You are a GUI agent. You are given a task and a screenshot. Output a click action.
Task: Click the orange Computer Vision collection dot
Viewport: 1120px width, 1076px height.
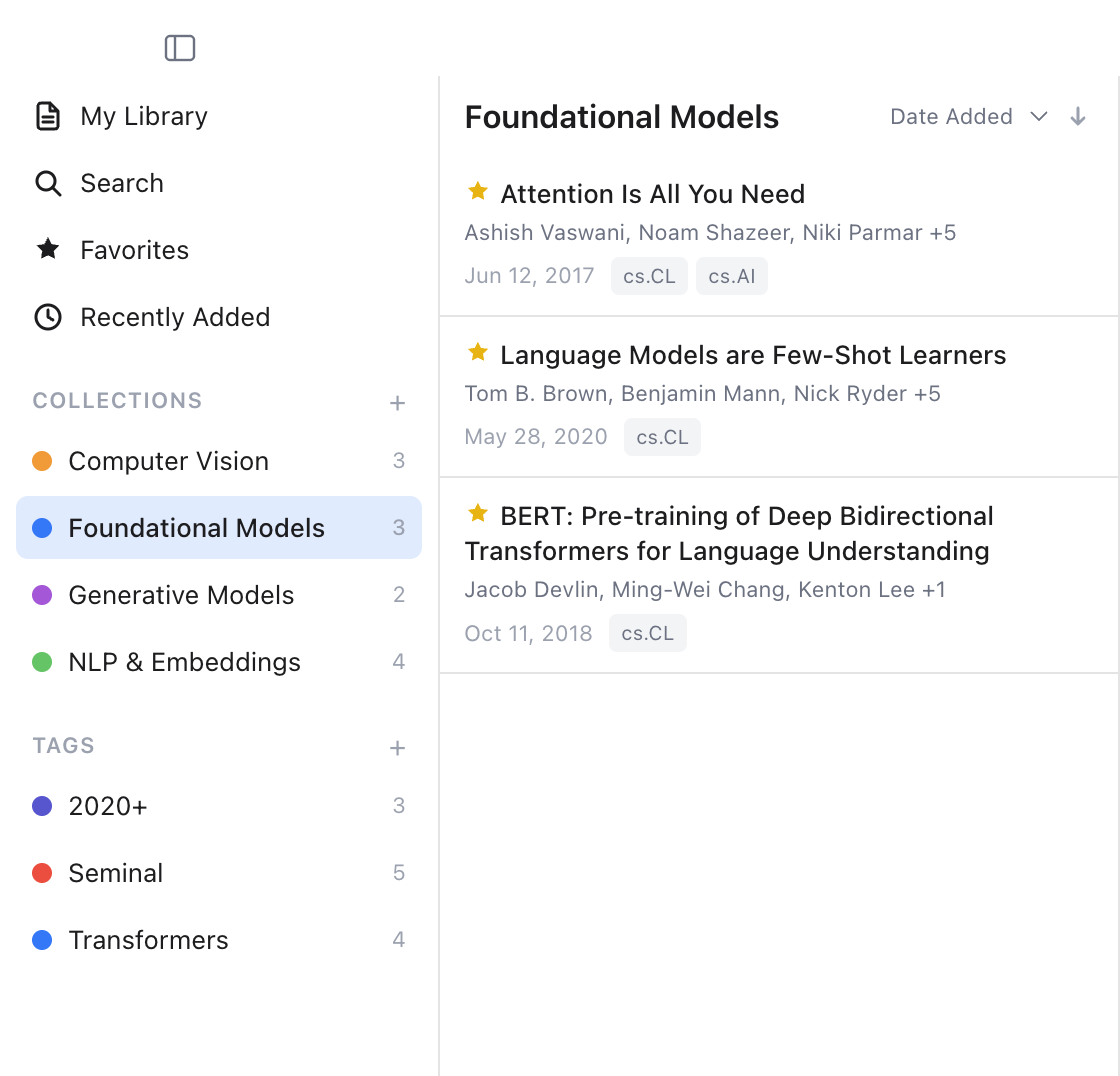pos(42,461)
